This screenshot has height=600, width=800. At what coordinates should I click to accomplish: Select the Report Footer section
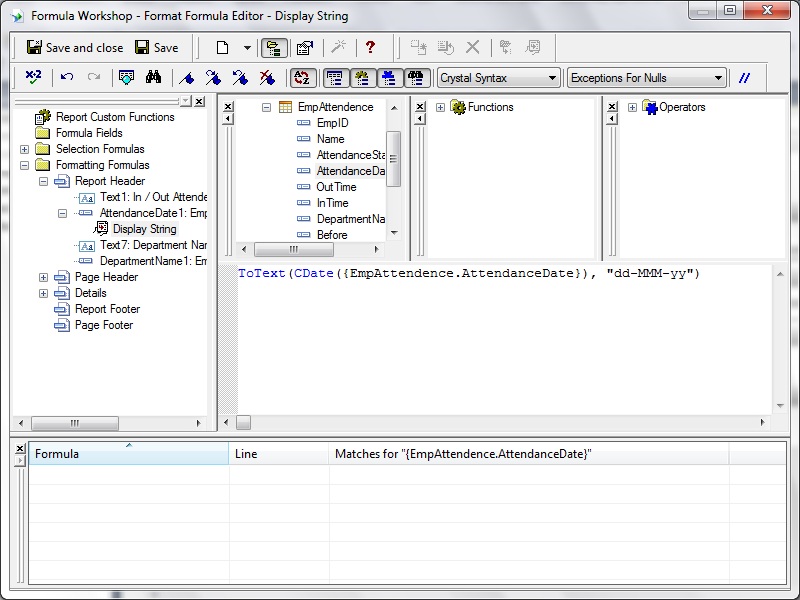tap(107, 309)
